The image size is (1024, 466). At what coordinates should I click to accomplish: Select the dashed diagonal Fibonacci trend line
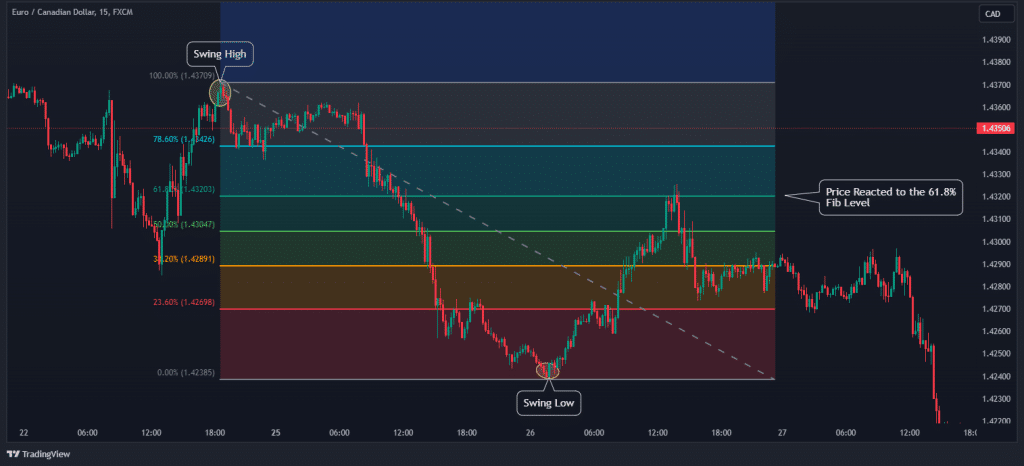point(500,234)
